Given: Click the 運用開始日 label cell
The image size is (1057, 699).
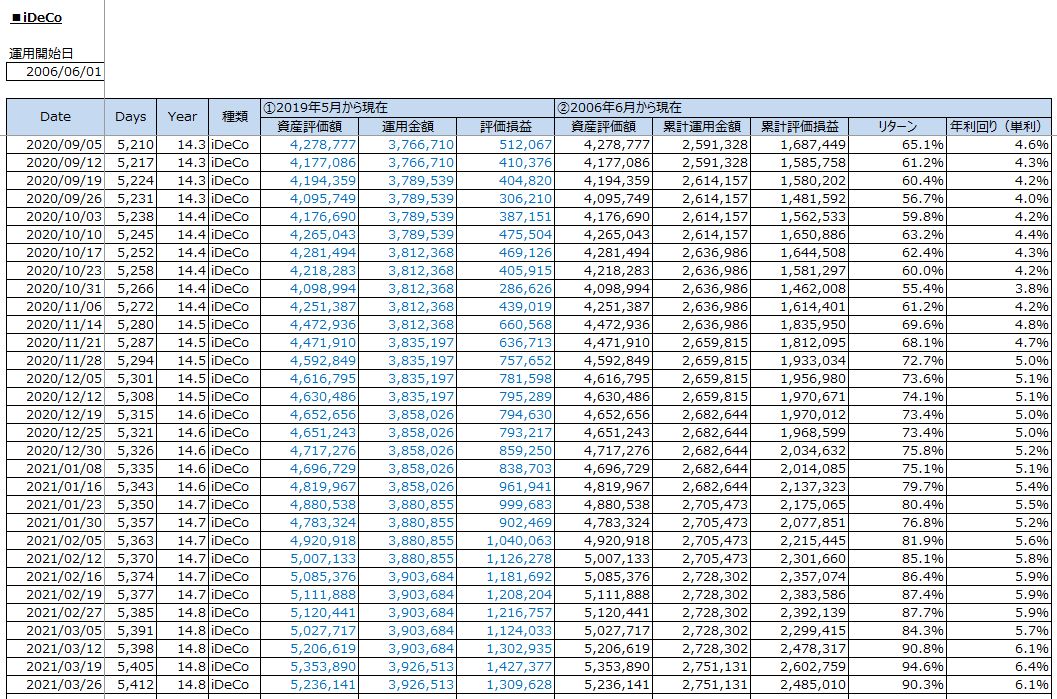Looking at the screenshot, I should coord(40,54).
